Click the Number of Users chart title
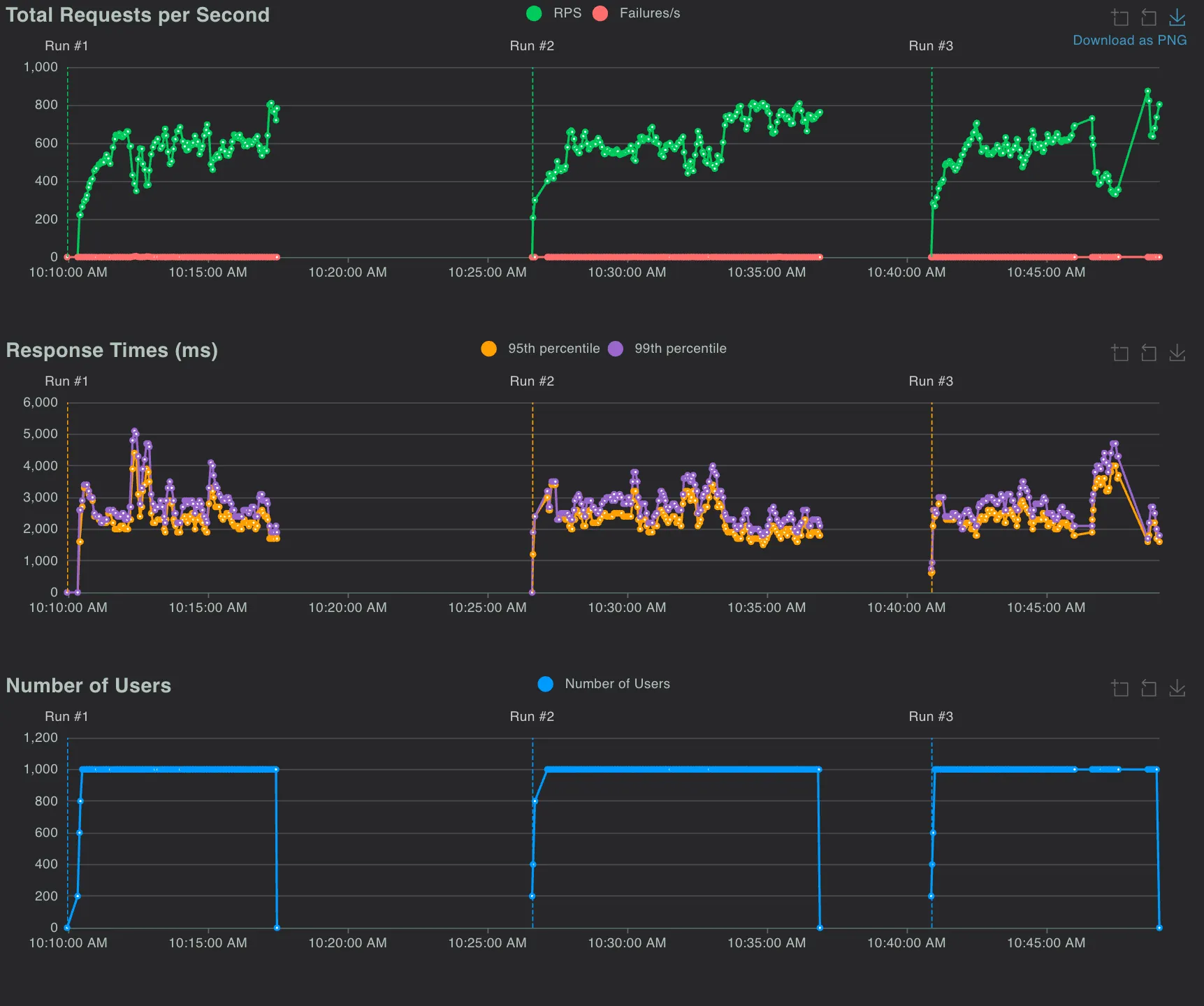 coord(89,685)
